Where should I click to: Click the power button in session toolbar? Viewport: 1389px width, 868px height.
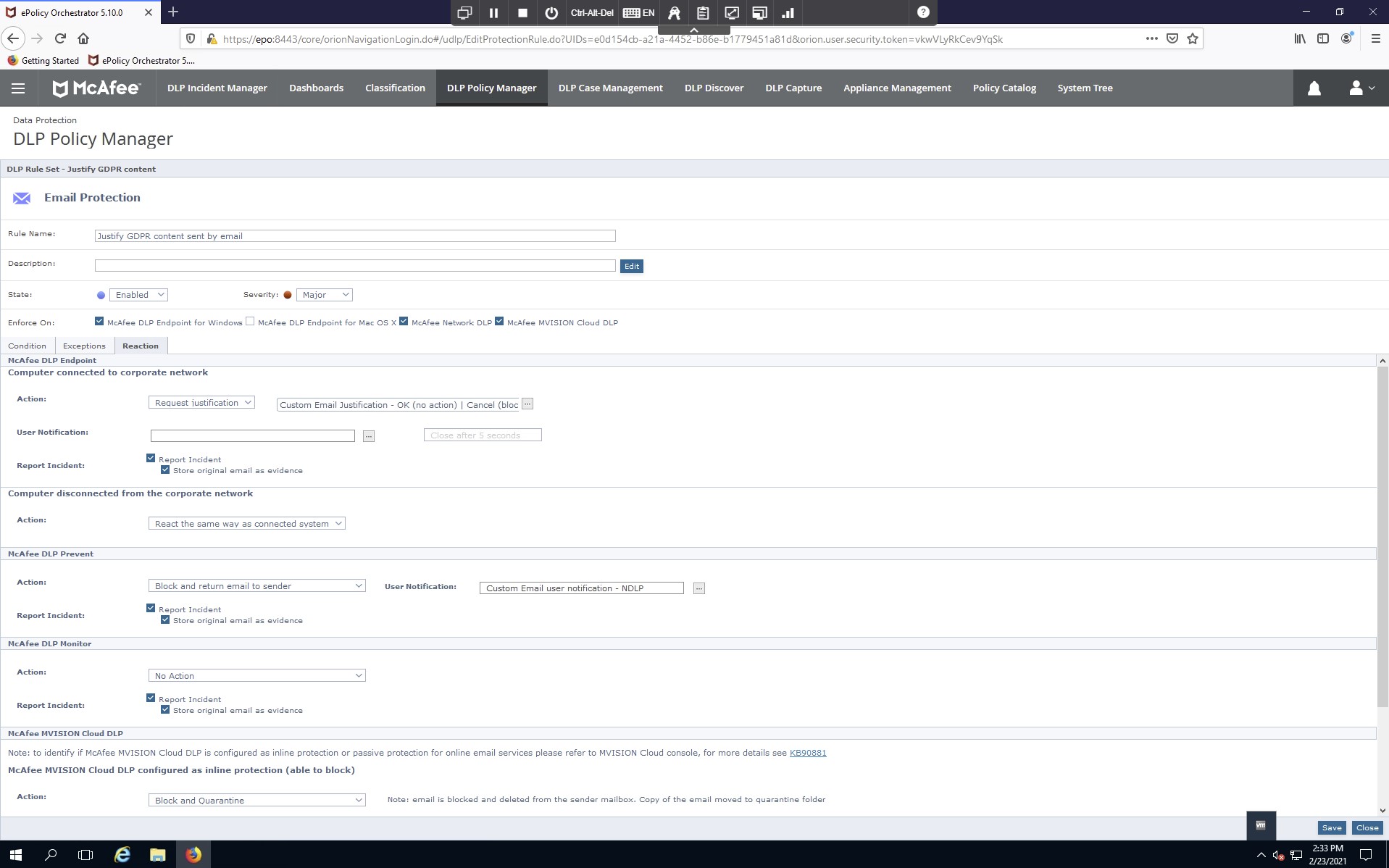(x=551, y=13)
